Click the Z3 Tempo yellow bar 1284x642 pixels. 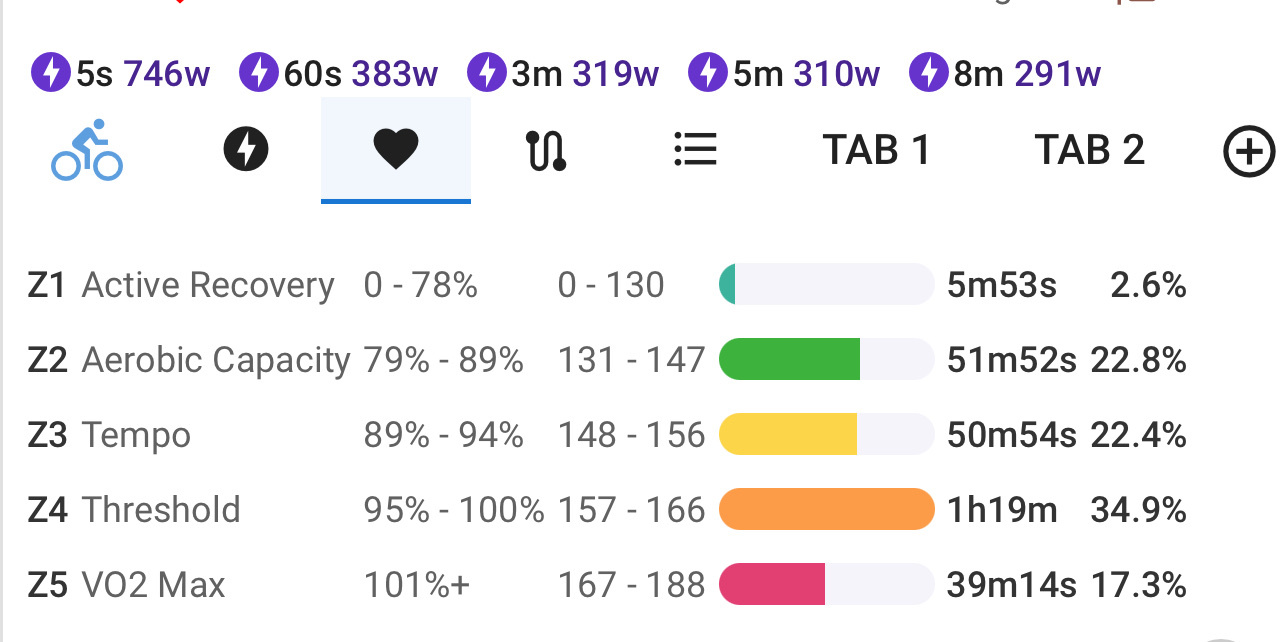tap(788, 435)
